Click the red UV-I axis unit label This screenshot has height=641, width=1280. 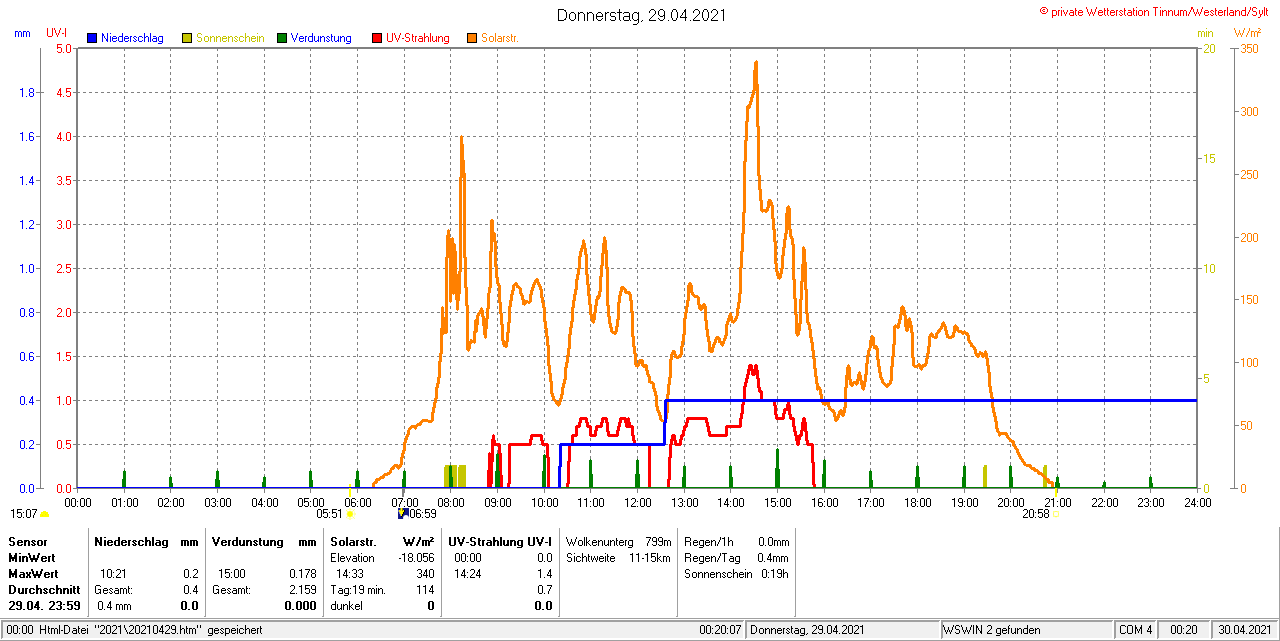coord(57,33)
